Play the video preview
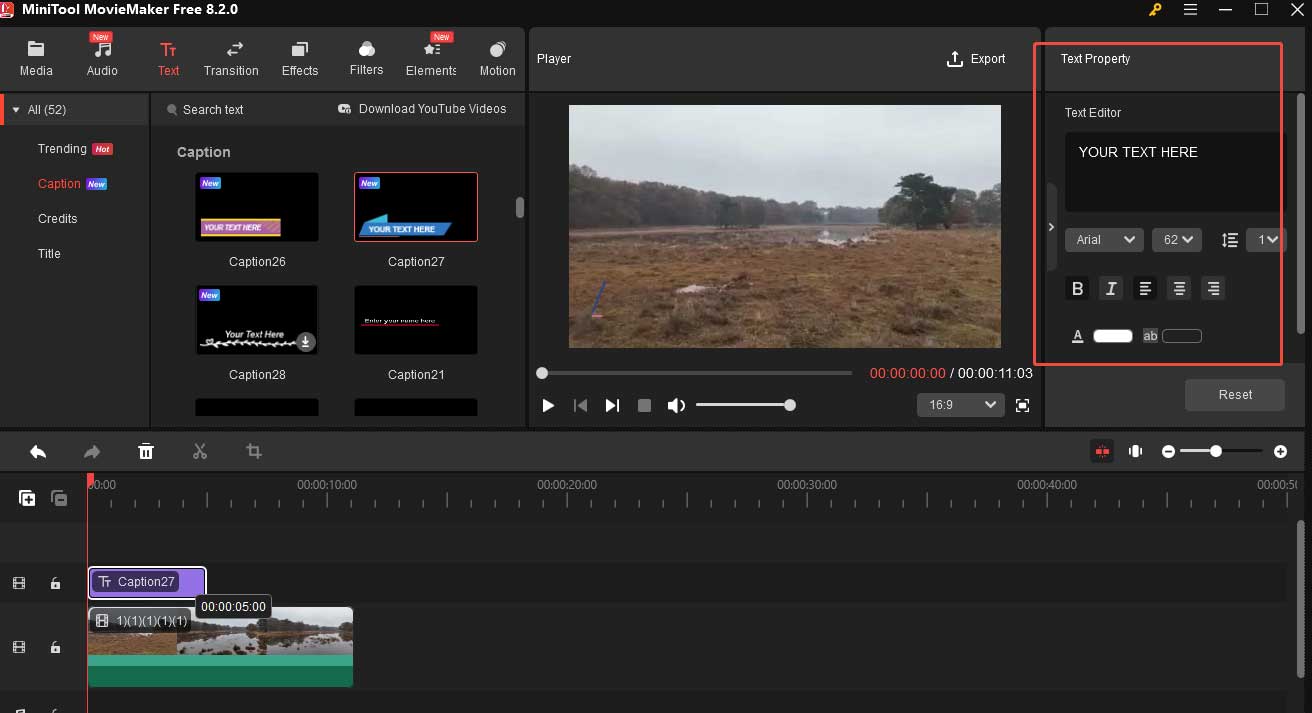 [548, 405]
